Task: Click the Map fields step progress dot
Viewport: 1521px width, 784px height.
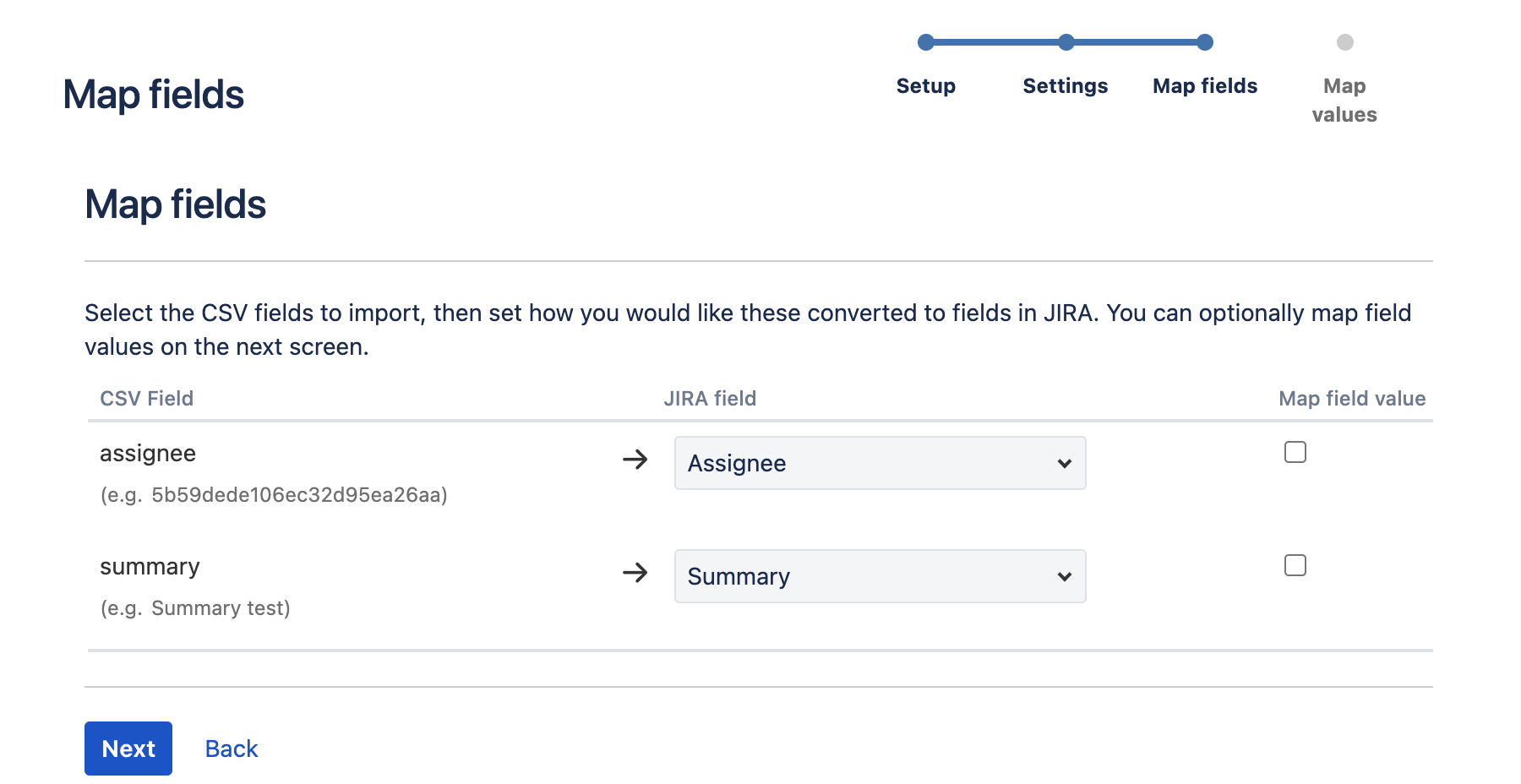Action: 1205,42
